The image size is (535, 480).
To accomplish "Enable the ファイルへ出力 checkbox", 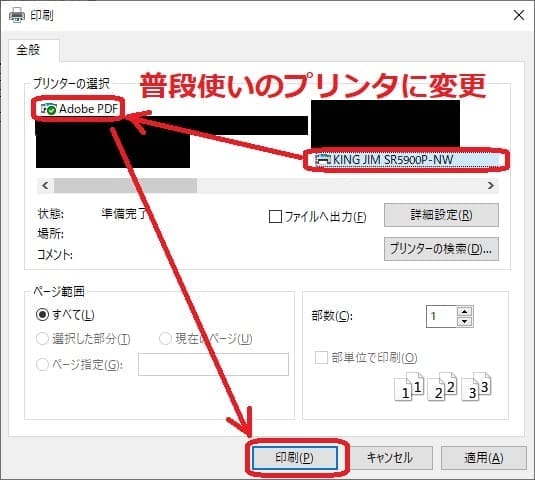I will 275,217.
